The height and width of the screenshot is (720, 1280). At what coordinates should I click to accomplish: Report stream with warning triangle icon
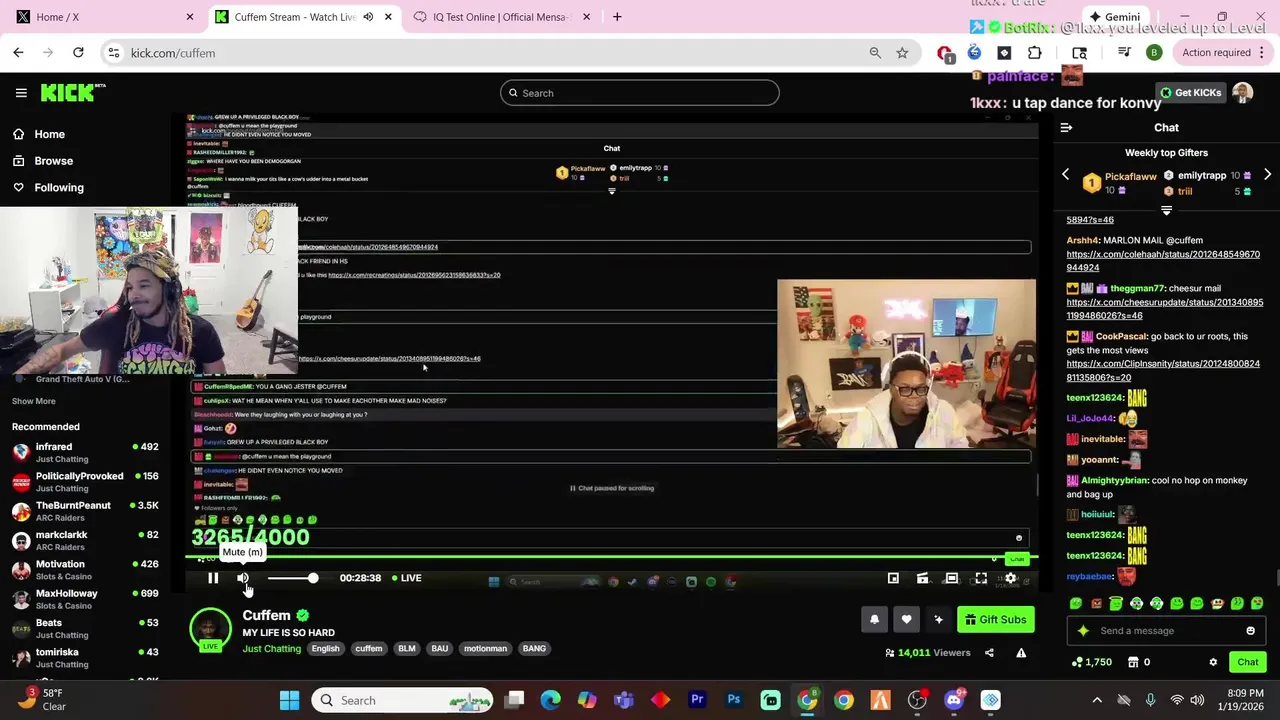[x=1021, y=653]
